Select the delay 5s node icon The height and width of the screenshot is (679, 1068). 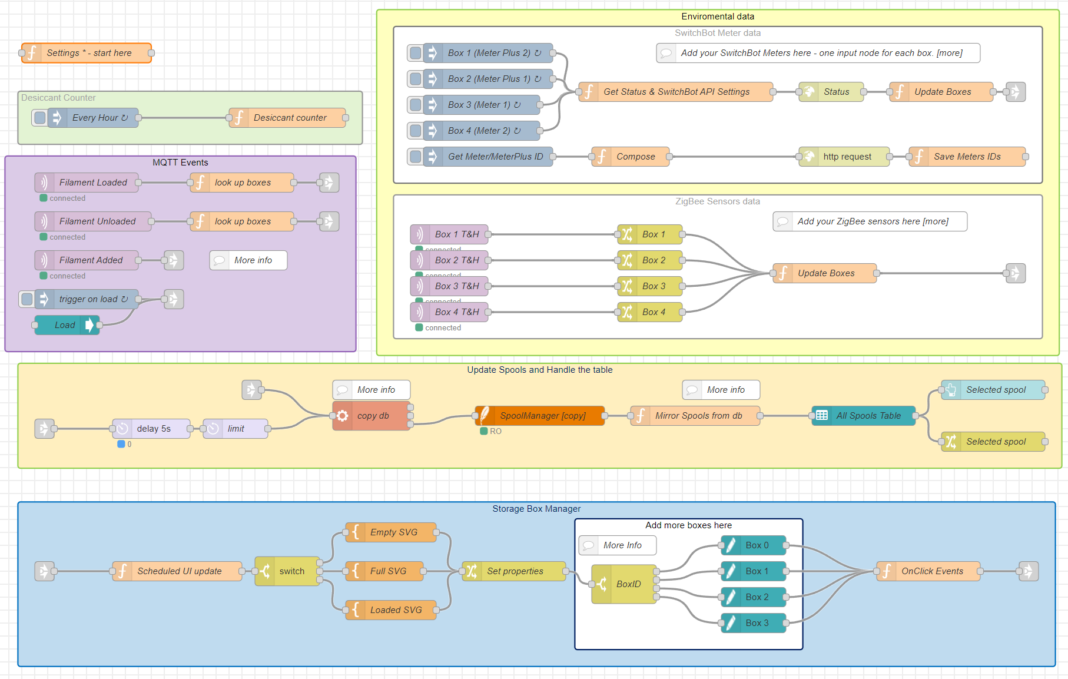click(x=122, y=429)
